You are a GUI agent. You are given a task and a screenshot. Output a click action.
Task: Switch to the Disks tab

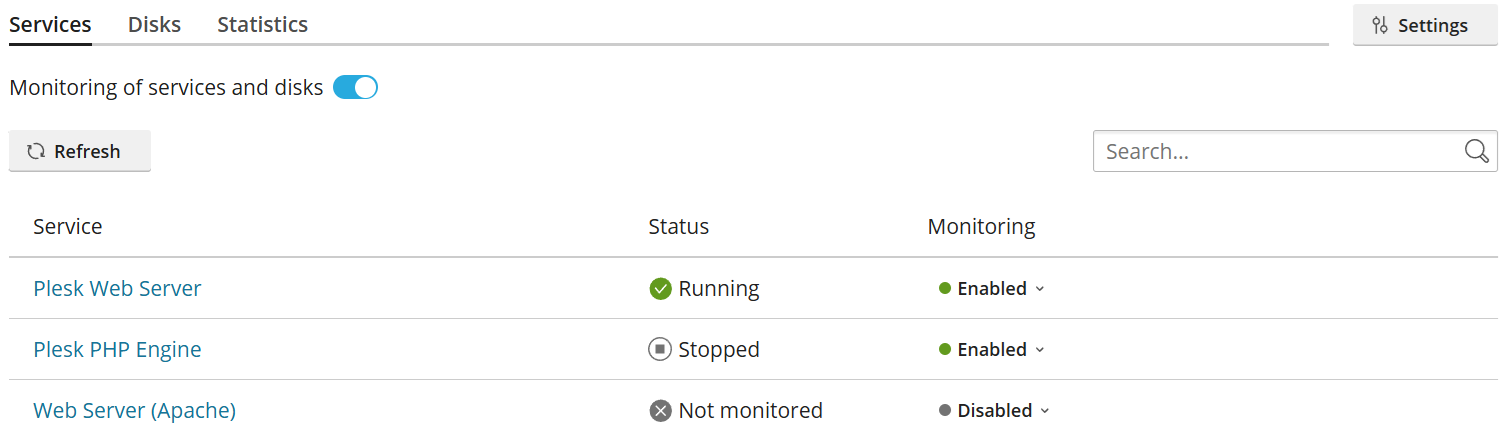[x=154, y=25]
